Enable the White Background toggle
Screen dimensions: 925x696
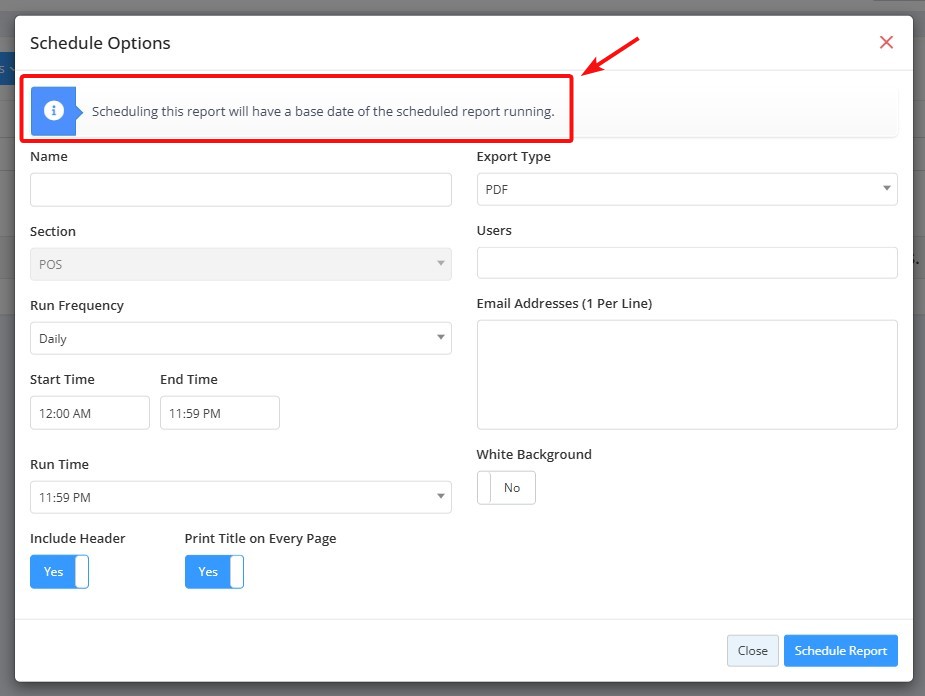506,488
